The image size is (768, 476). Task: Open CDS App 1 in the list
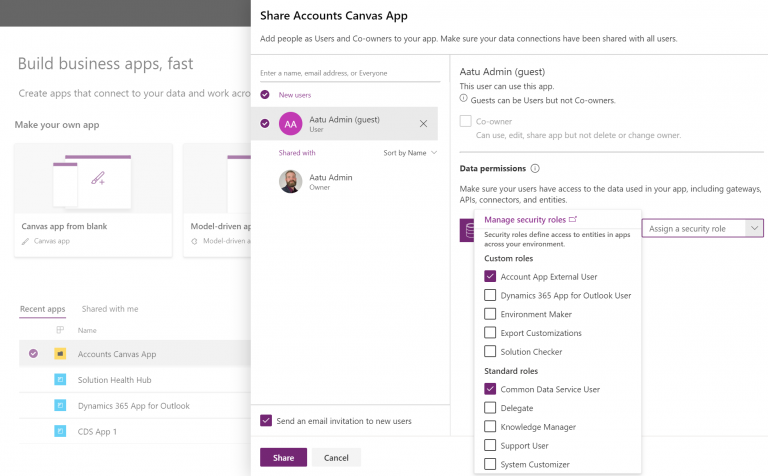point(97,432)
